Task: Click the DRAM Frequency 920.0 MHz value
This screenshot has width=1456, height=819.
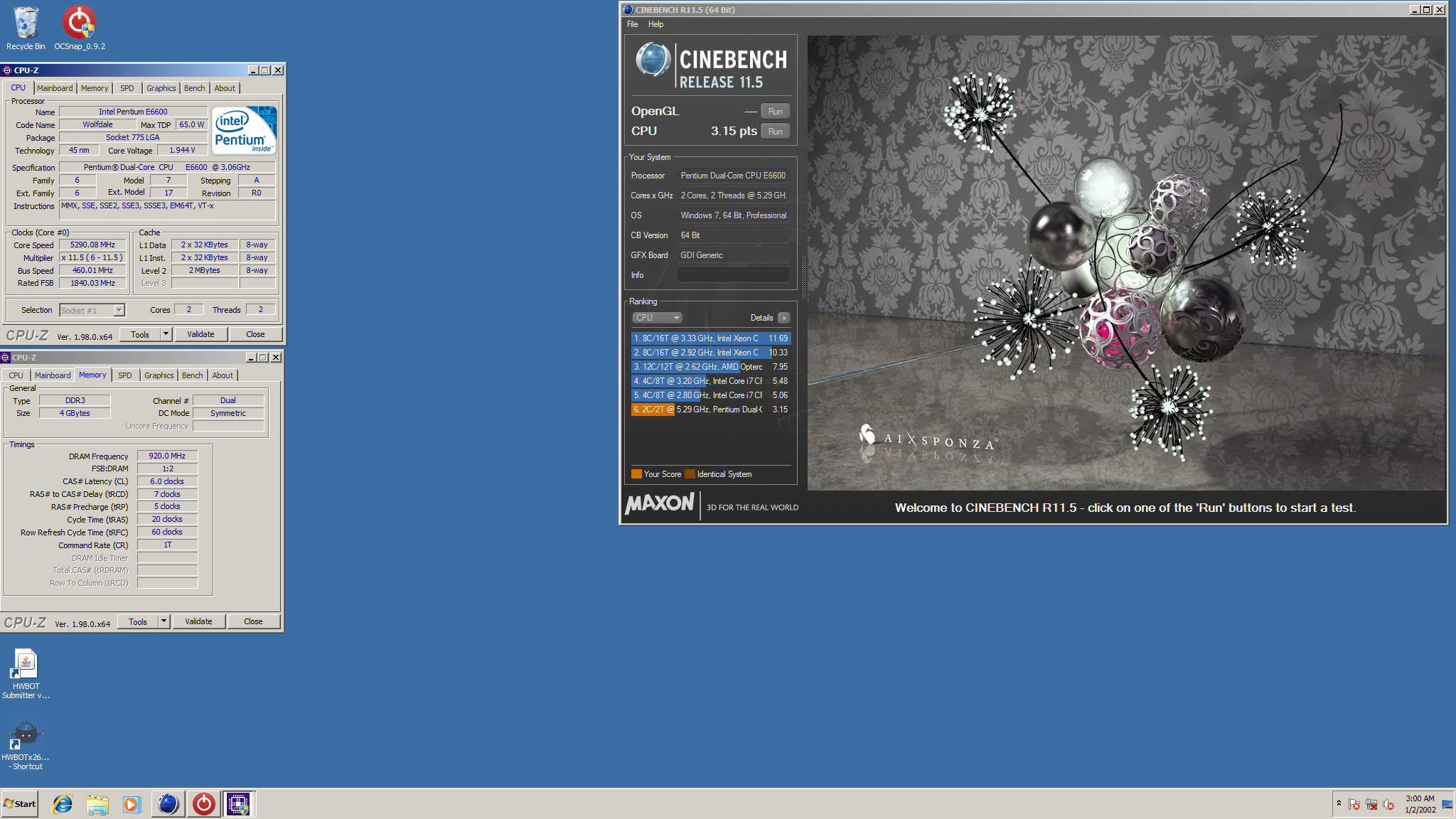Action: click(x=167, y=456)
